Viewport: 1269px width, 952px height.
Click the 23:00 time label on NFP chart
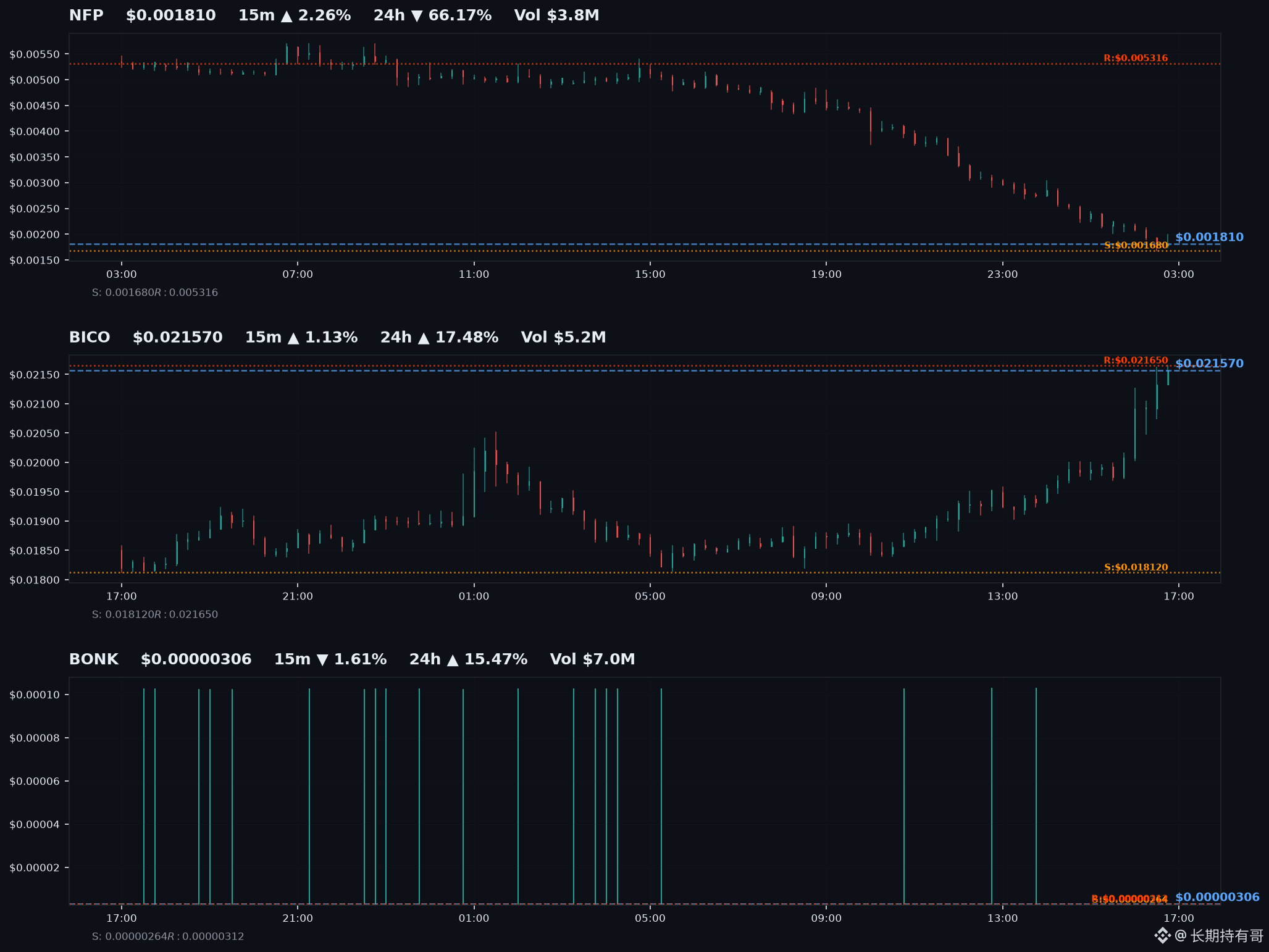(1002, 274)
